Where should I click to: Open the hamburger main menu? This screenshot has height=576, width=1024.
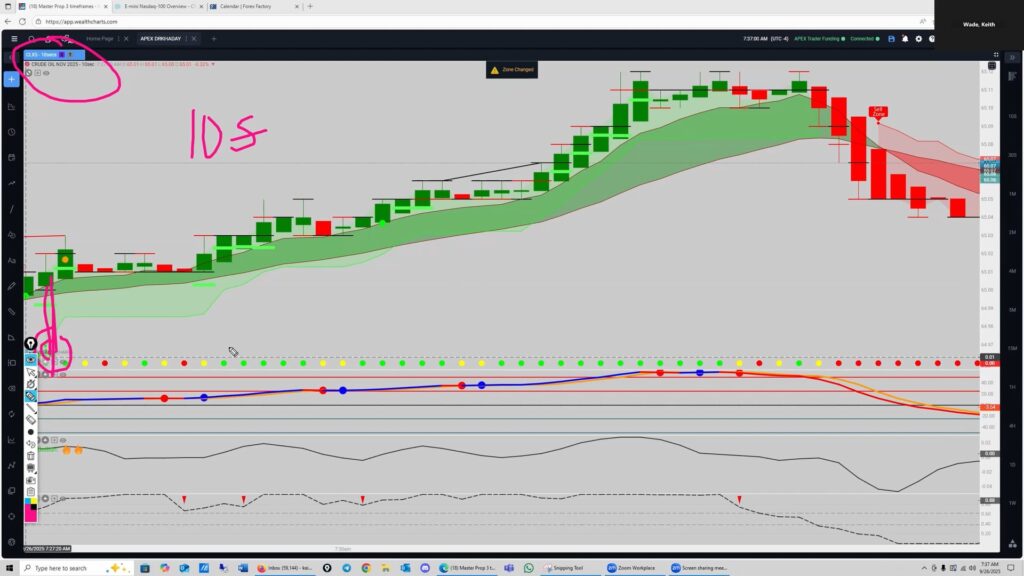click(13, 39)
